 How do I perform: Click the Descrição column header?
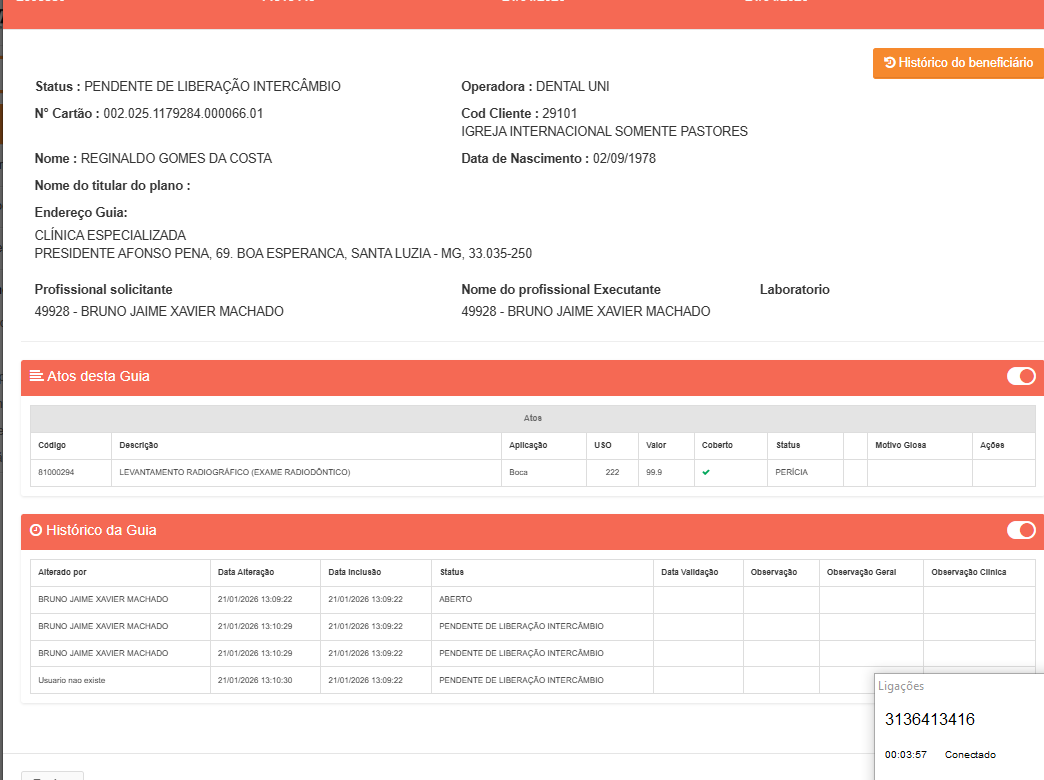(x=139, y=445)
